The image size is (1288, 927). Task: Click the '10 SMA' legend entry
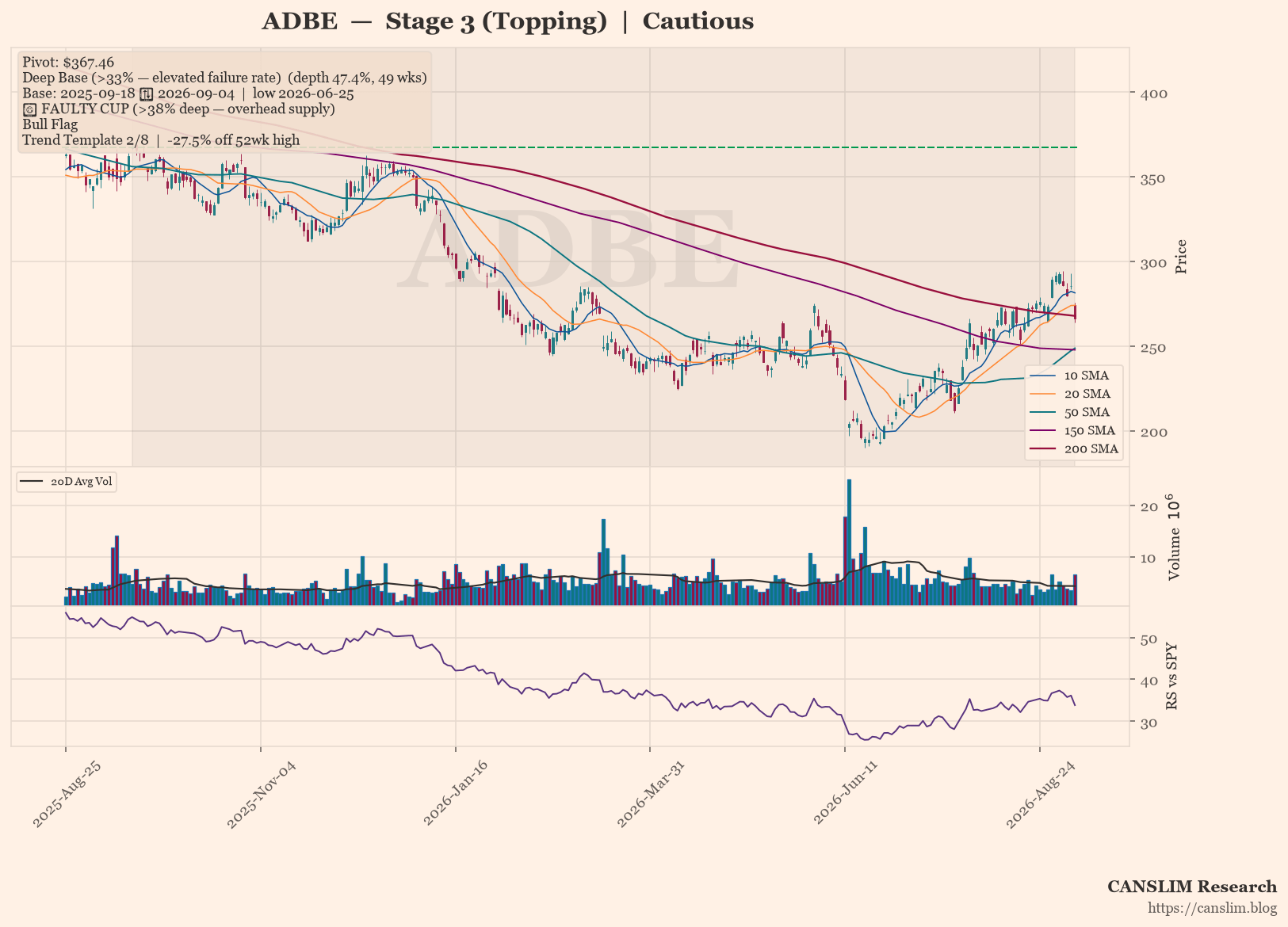tap(1074, 376)
